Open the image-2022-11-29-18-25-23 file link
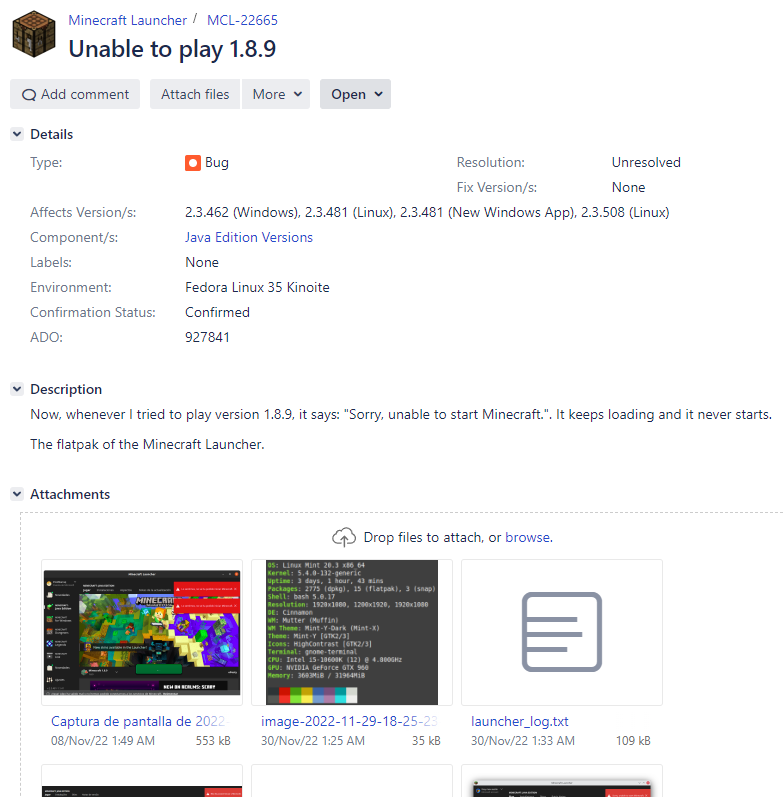This screenshot has width=783, height=797. click(x=349, y=721)
